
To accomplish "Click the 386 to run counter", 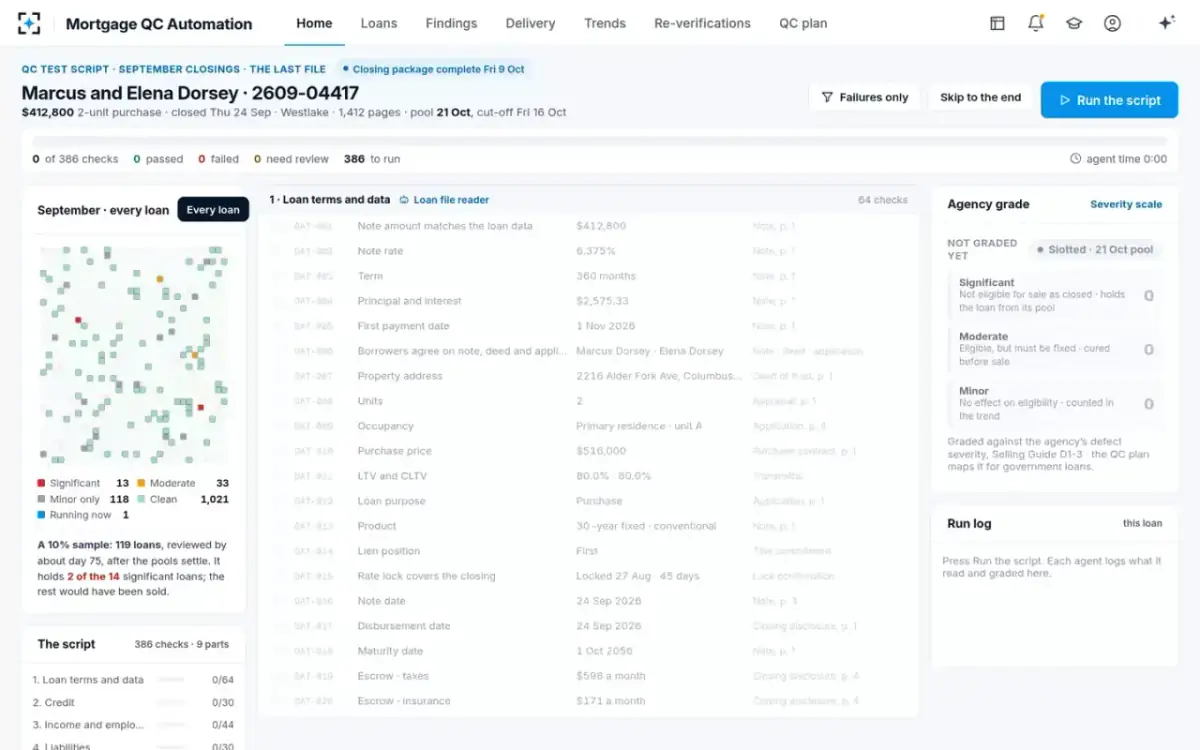I will (x=372, y=159).
